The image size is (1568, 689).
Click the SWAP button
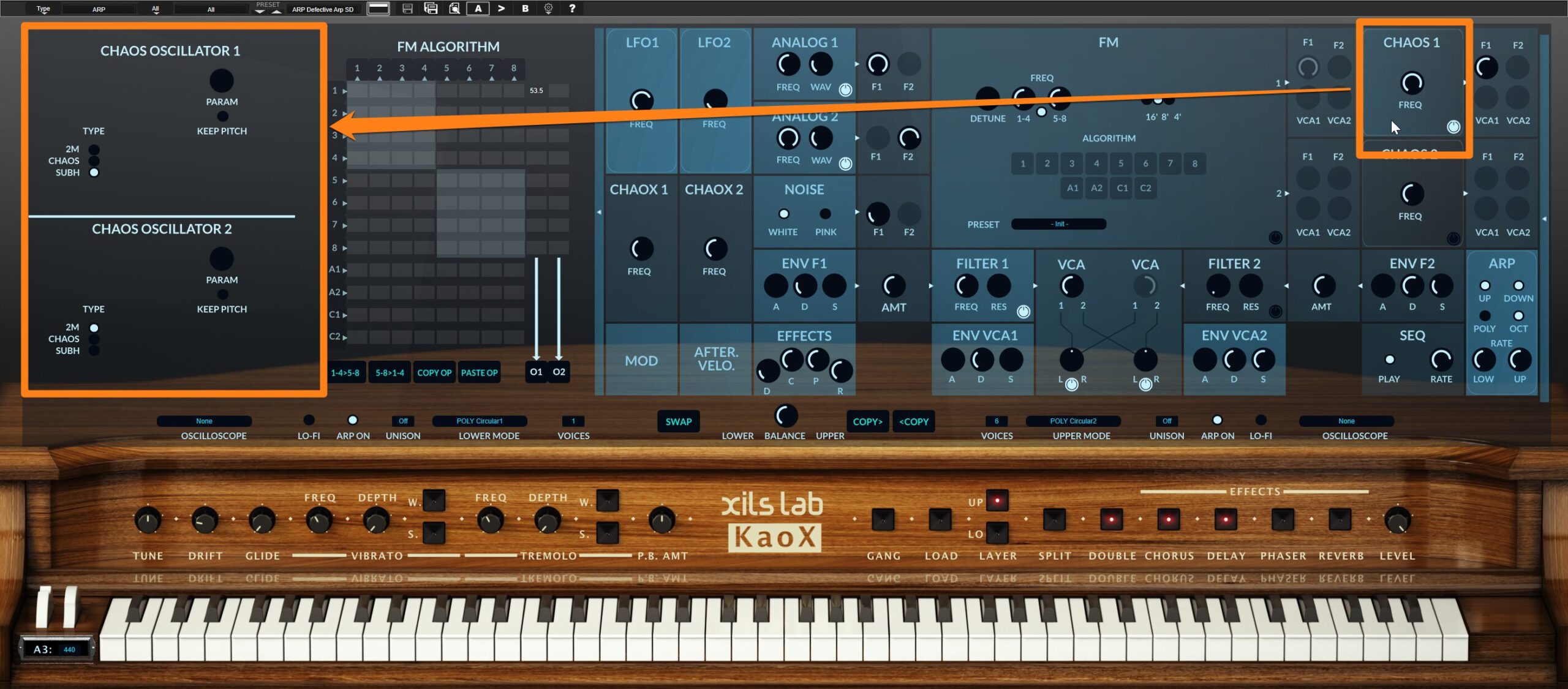pyautogui.click(x=678, y=421)
